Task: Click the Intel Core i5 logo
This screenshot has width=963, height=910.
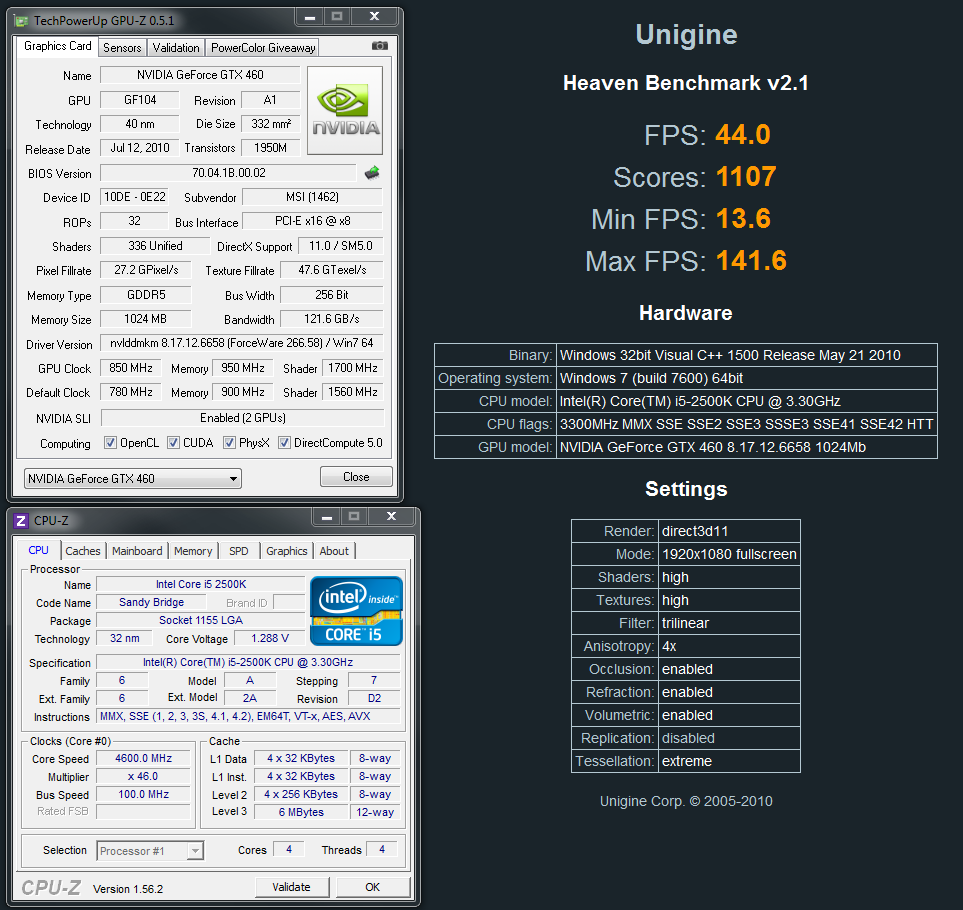Action: pyautogui.click(x=356, y=611)
